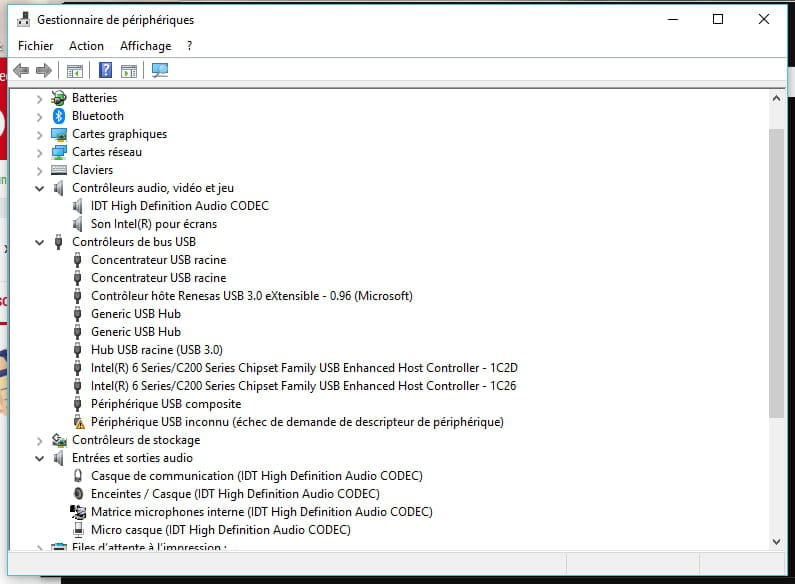Click the speaker icon of Contrôleurs audio, vidéo et jeu
Screen dimensions: 795x584
pyautogui.click(x=59, y=188)
